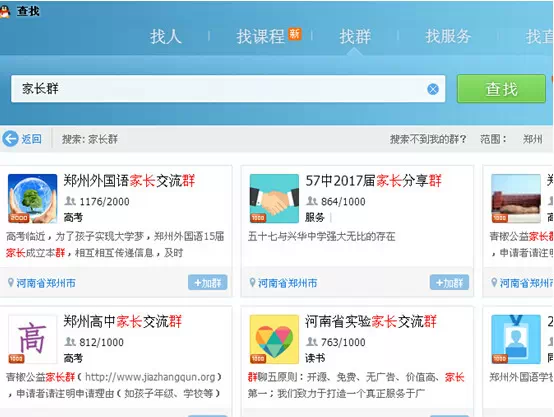The height and width of the screenshot is (417, 554).
Task: Click description 五十七与兴华中学强大无比的存在
Action: coord(322,236)
